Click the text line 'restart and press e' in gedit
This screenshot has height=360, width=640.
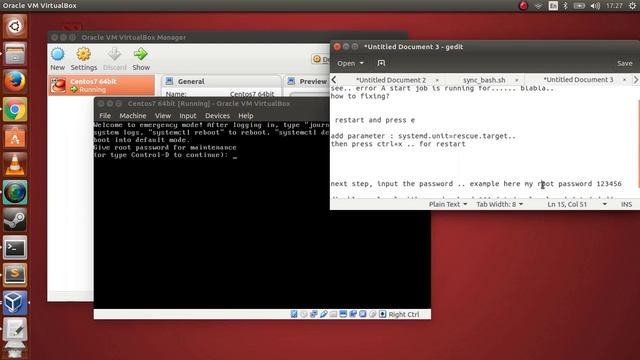click(375, 120)
